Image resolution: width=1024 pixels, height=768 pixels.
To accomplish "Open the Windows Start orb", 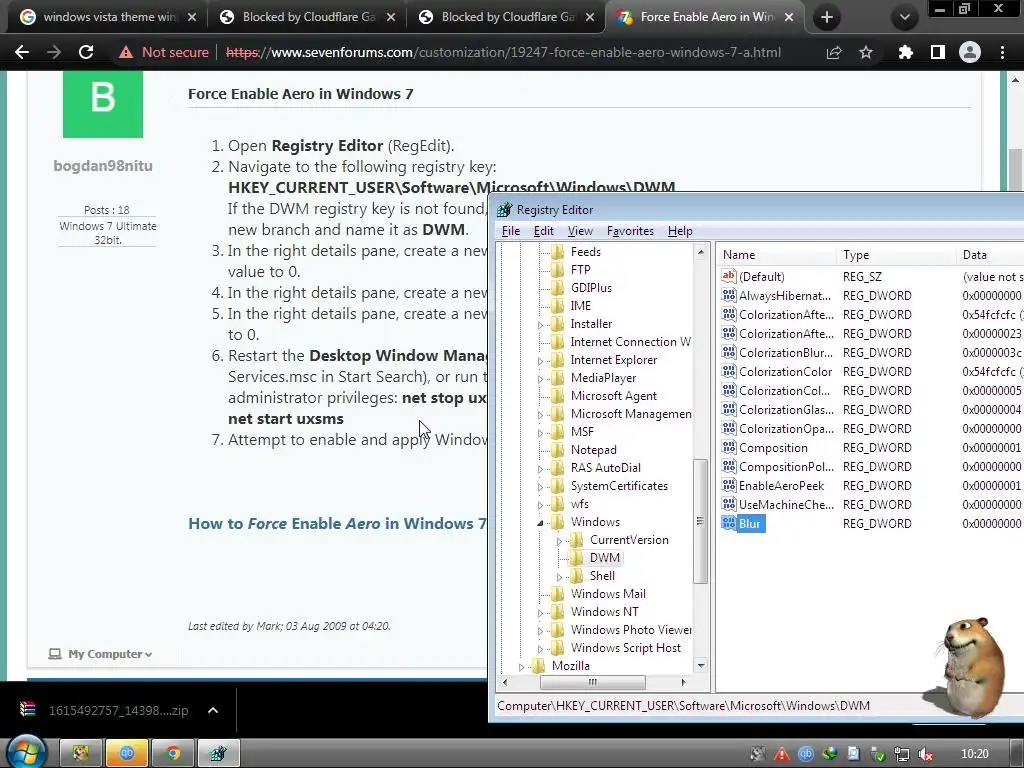I will [25, 752].
